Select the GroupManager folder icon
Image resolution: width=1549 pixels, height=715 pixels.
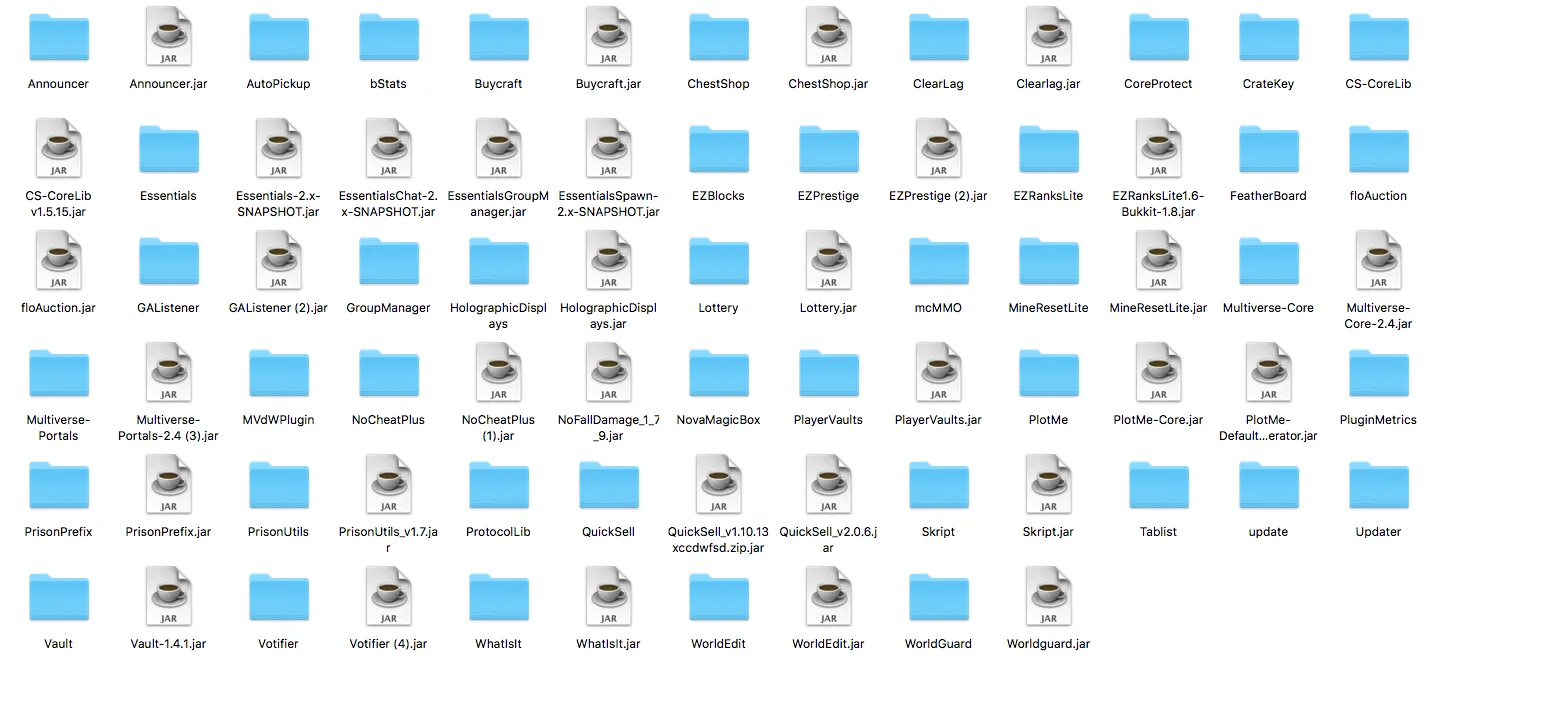click(x=388, y=262)
